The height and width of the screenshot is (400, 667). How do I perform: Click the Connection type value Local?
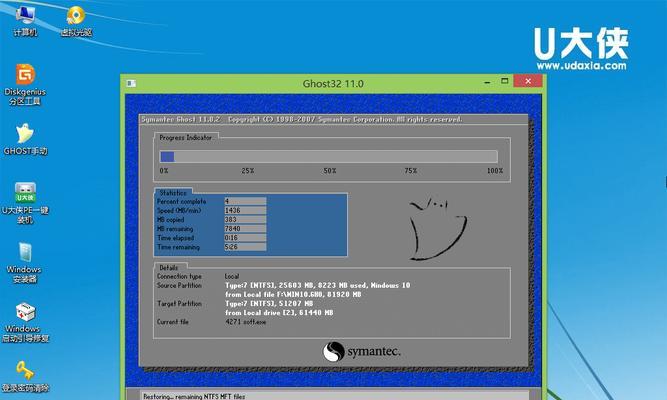pos(232,276)
